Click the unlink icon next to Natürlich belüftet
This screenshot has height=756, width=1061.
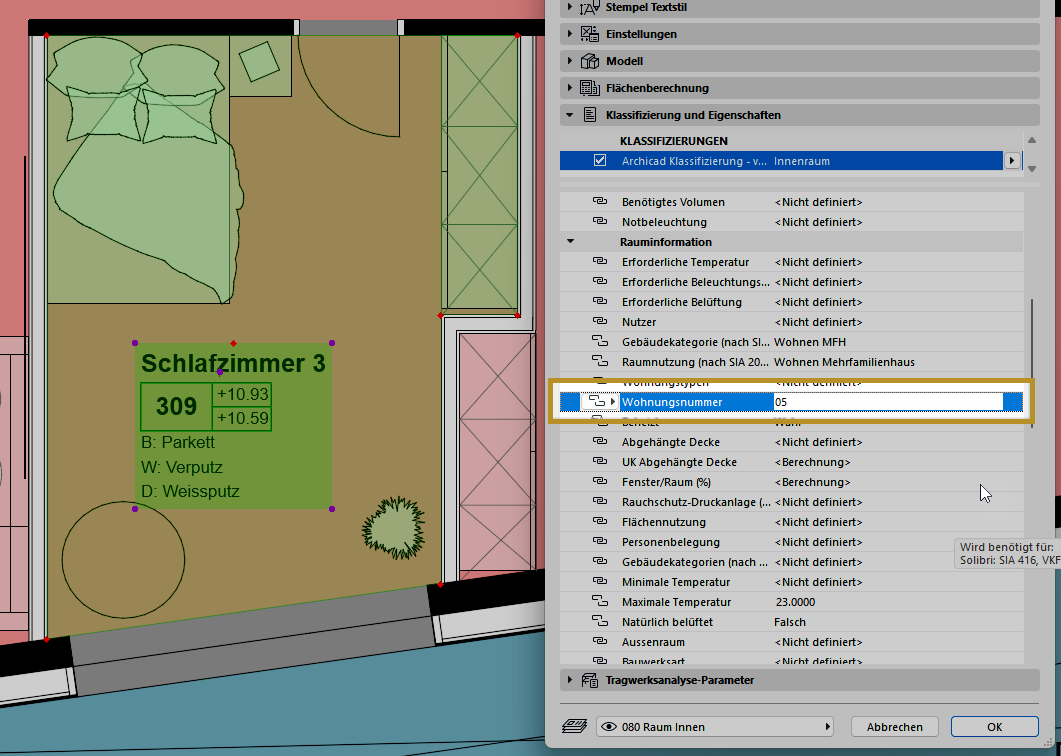pos(600,622)
